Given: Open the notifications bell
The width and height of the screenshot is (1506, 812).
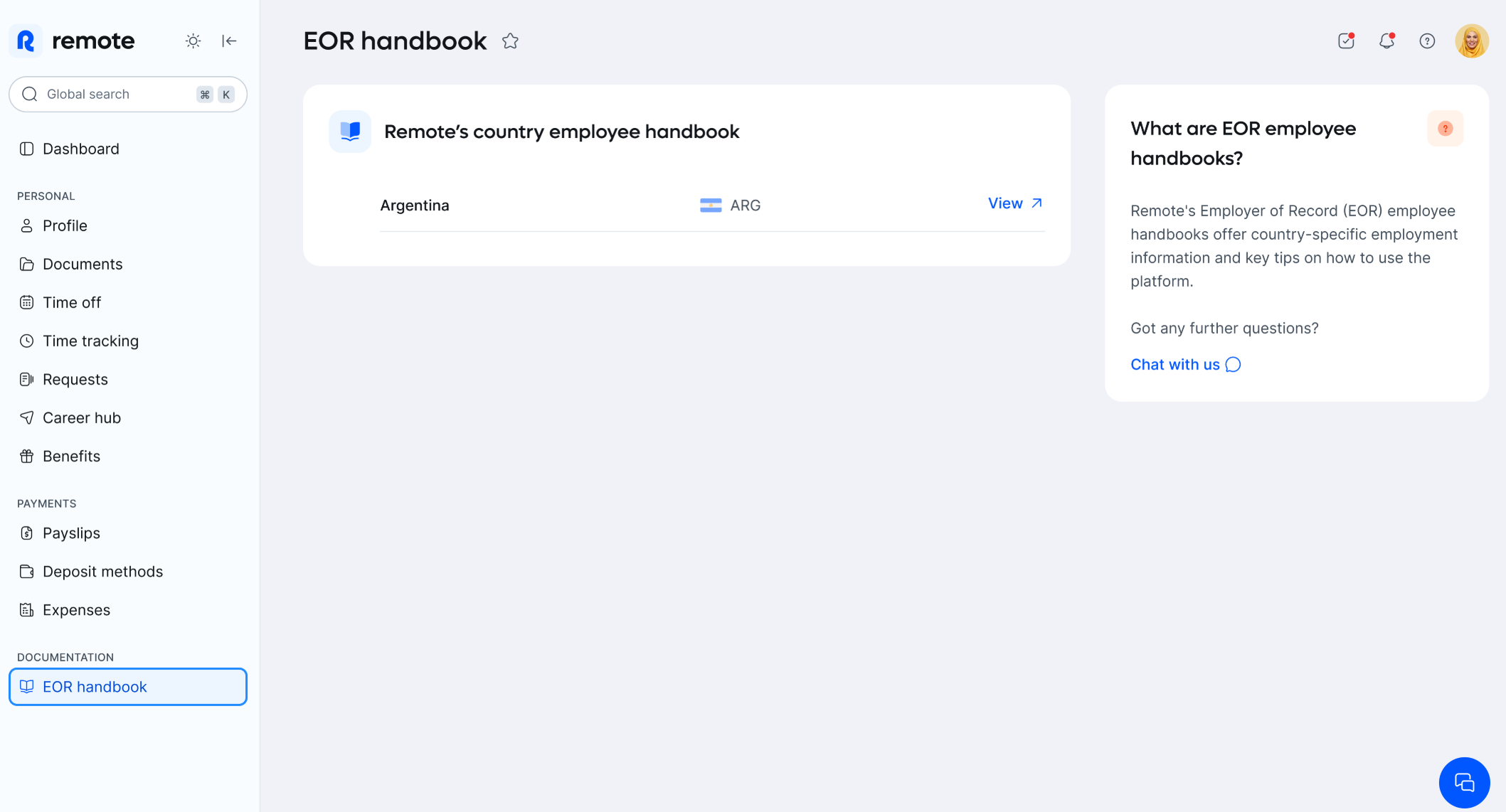Looking at the screenshot, I should 1386,41.
